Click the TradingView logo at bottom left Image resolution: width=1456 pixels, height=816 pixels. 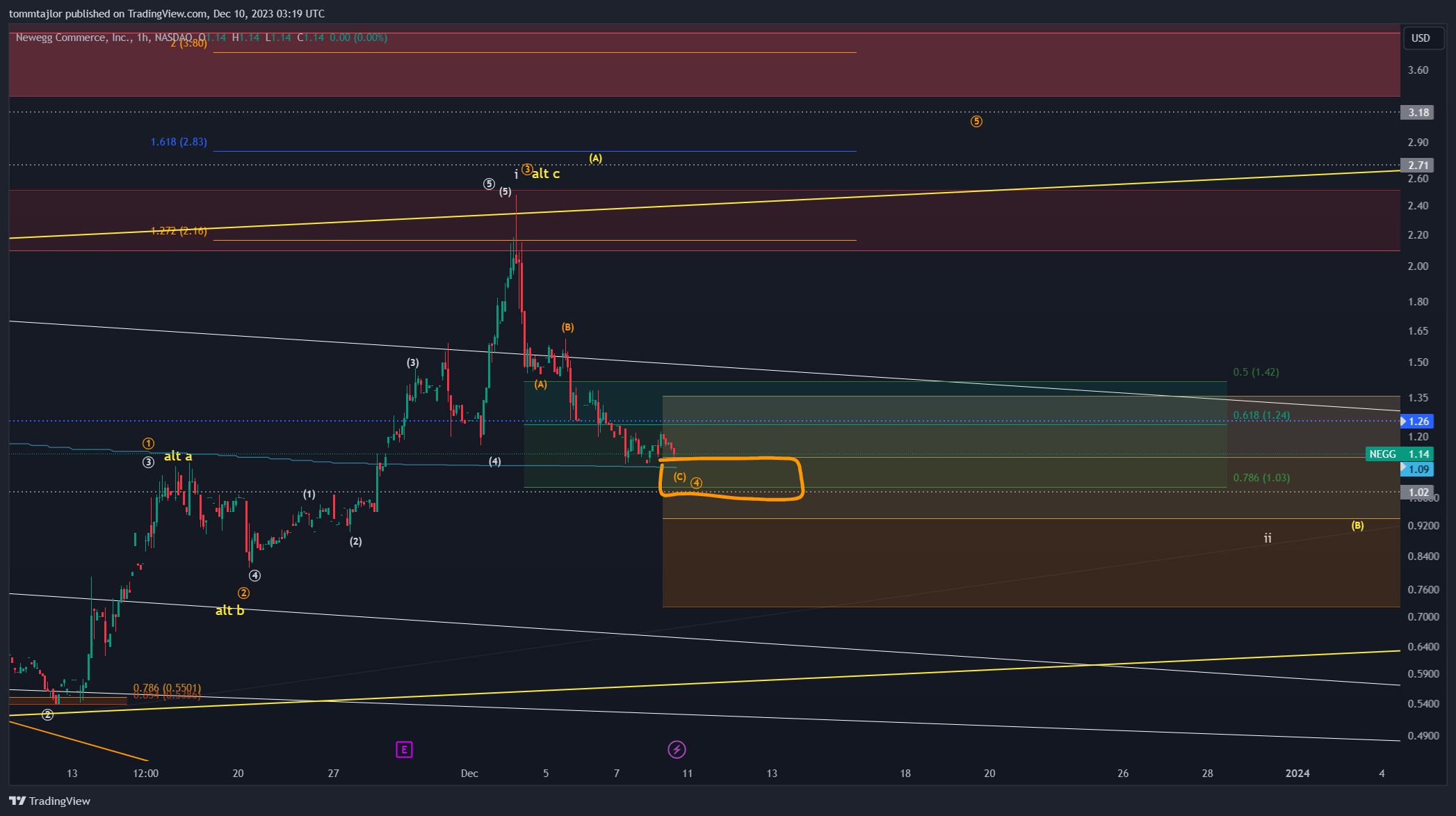point(50,801)
